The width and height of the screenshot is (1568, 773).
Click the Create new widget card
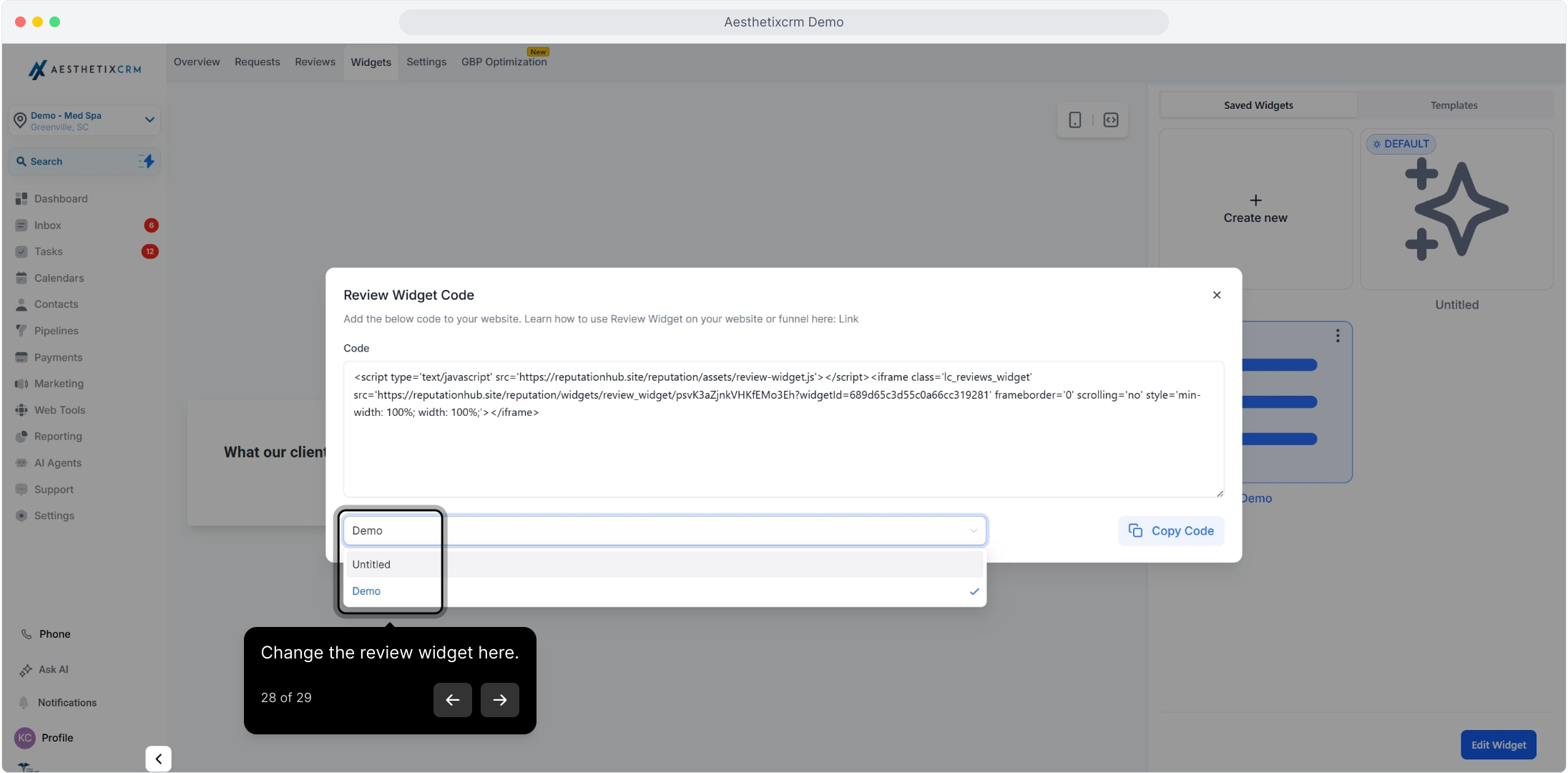click(1255, 209)
